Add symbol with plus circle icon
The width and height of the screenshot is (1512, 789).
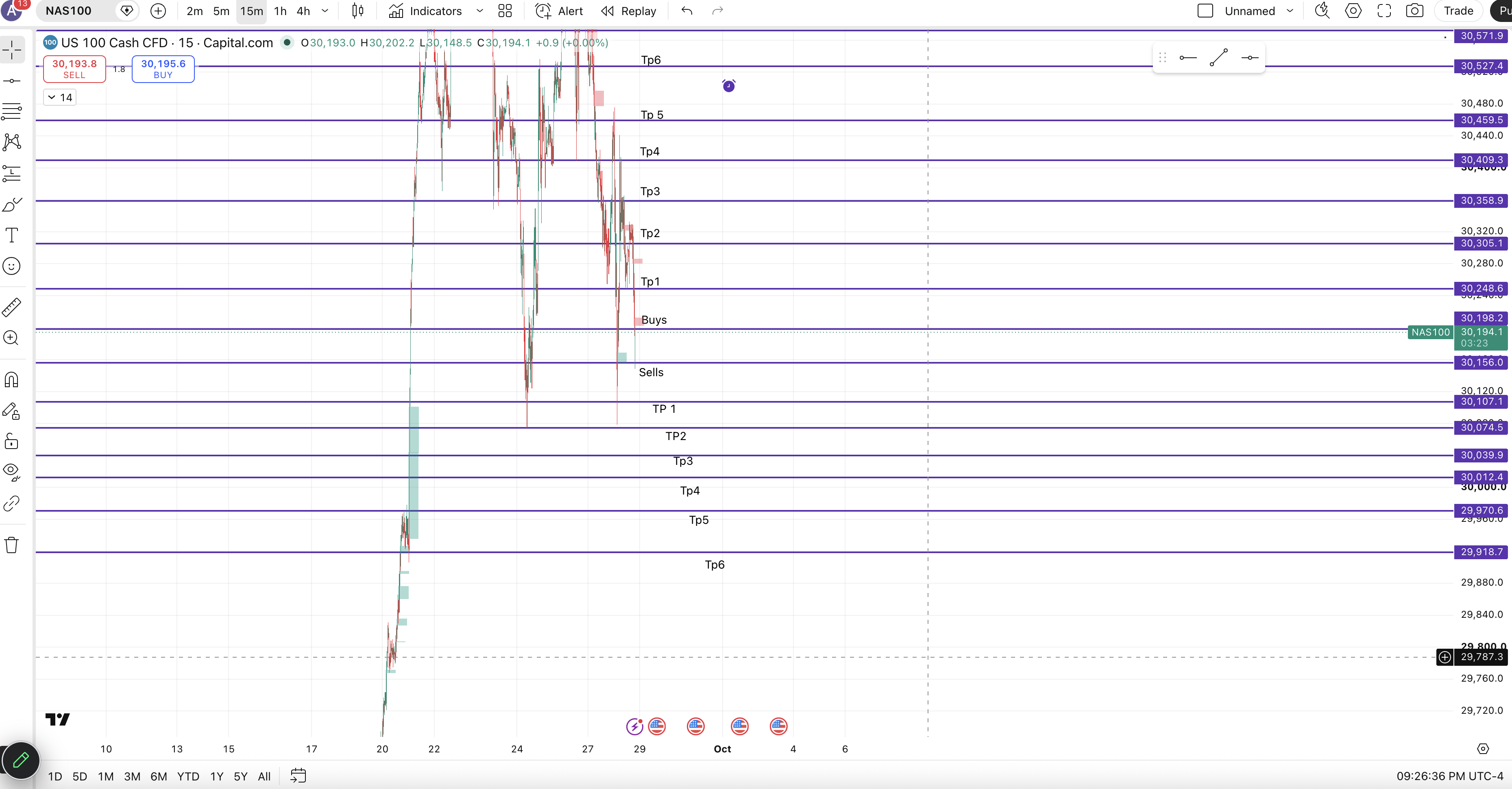pos(158,11)
